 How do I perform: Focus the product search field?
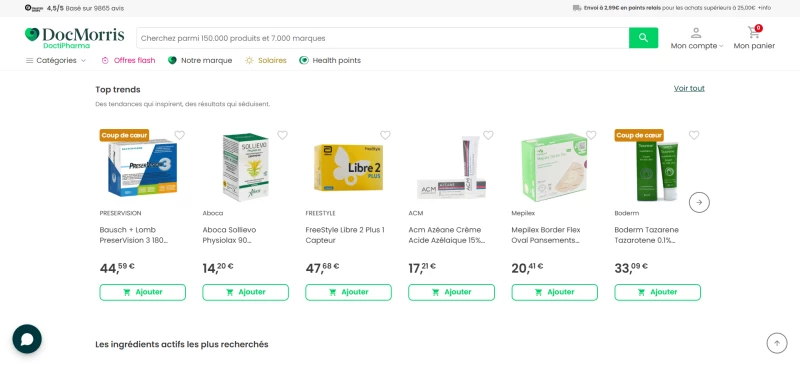(383, 38)
